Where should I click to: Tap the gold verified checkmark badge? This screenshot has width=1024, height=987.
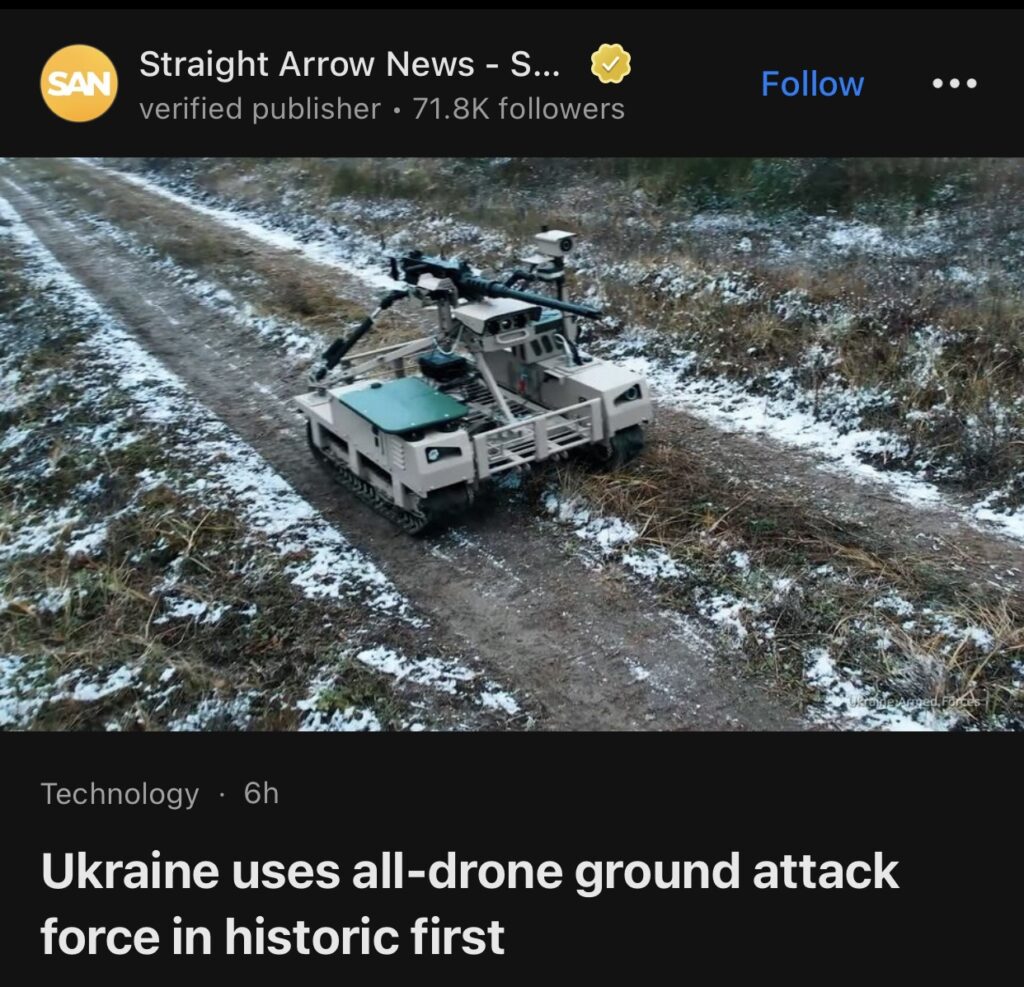click(x=611, y=63)
